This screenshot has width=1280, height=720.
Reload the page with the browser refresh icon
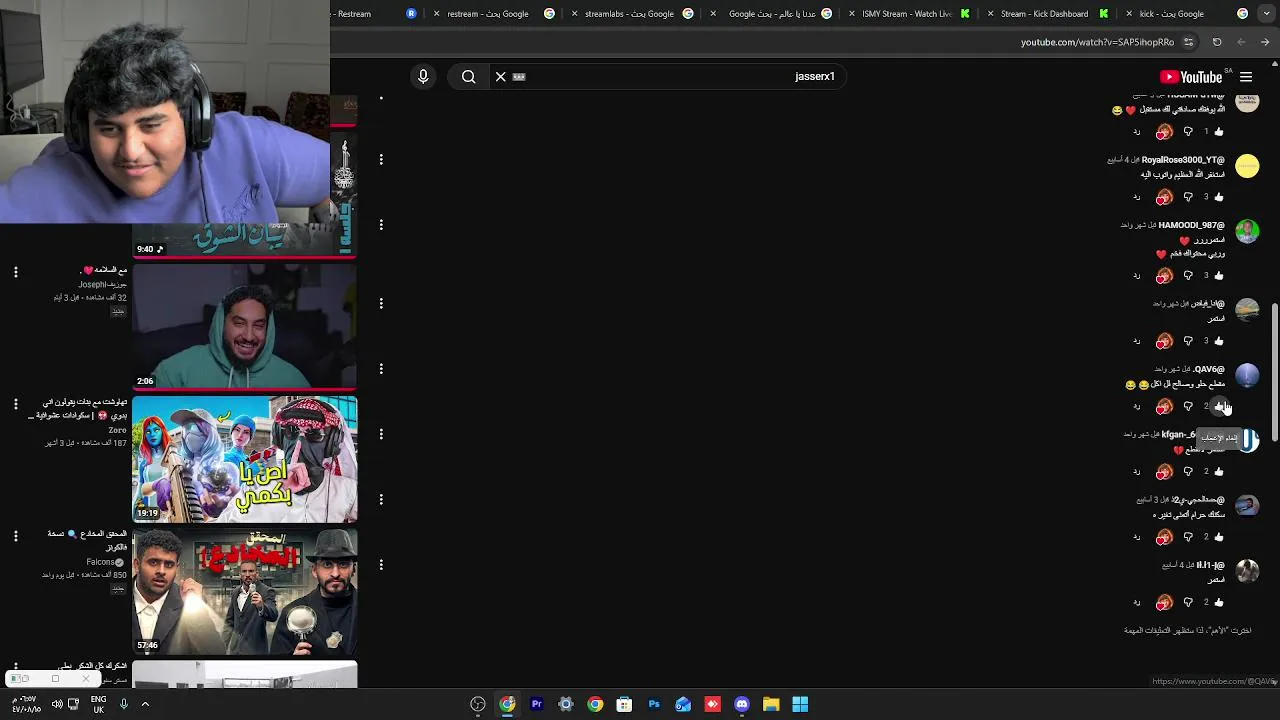1217,42
